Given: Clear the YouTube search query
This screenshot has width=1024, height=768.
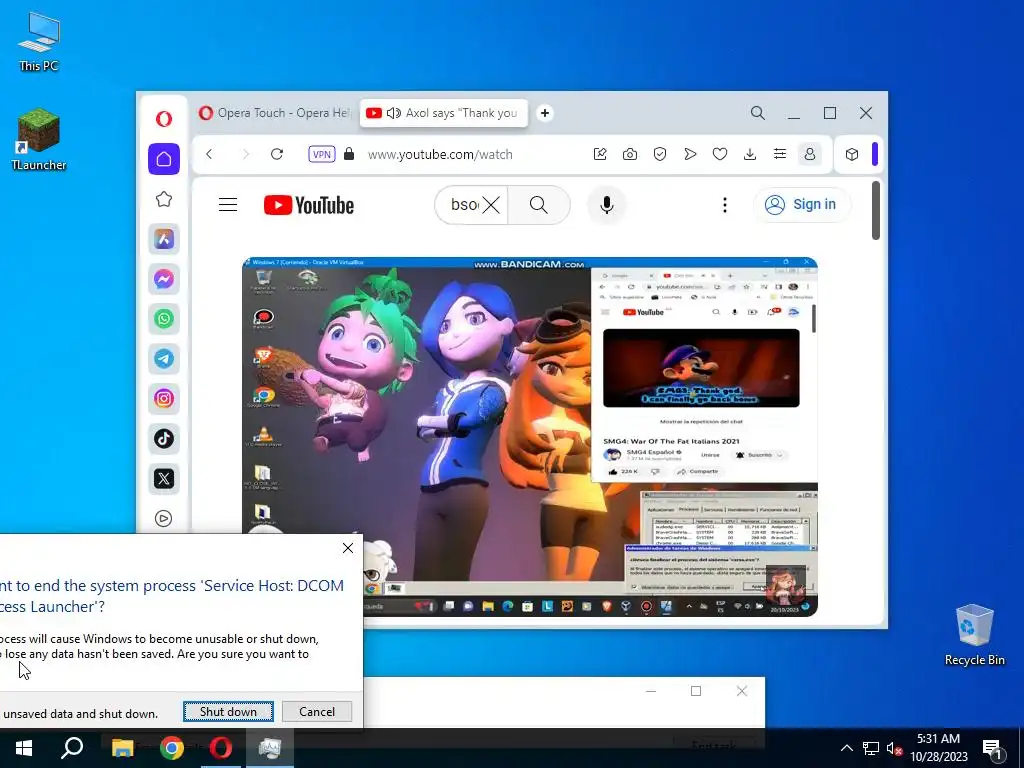Looking at the screenshot, I should [x=491, y=205].
